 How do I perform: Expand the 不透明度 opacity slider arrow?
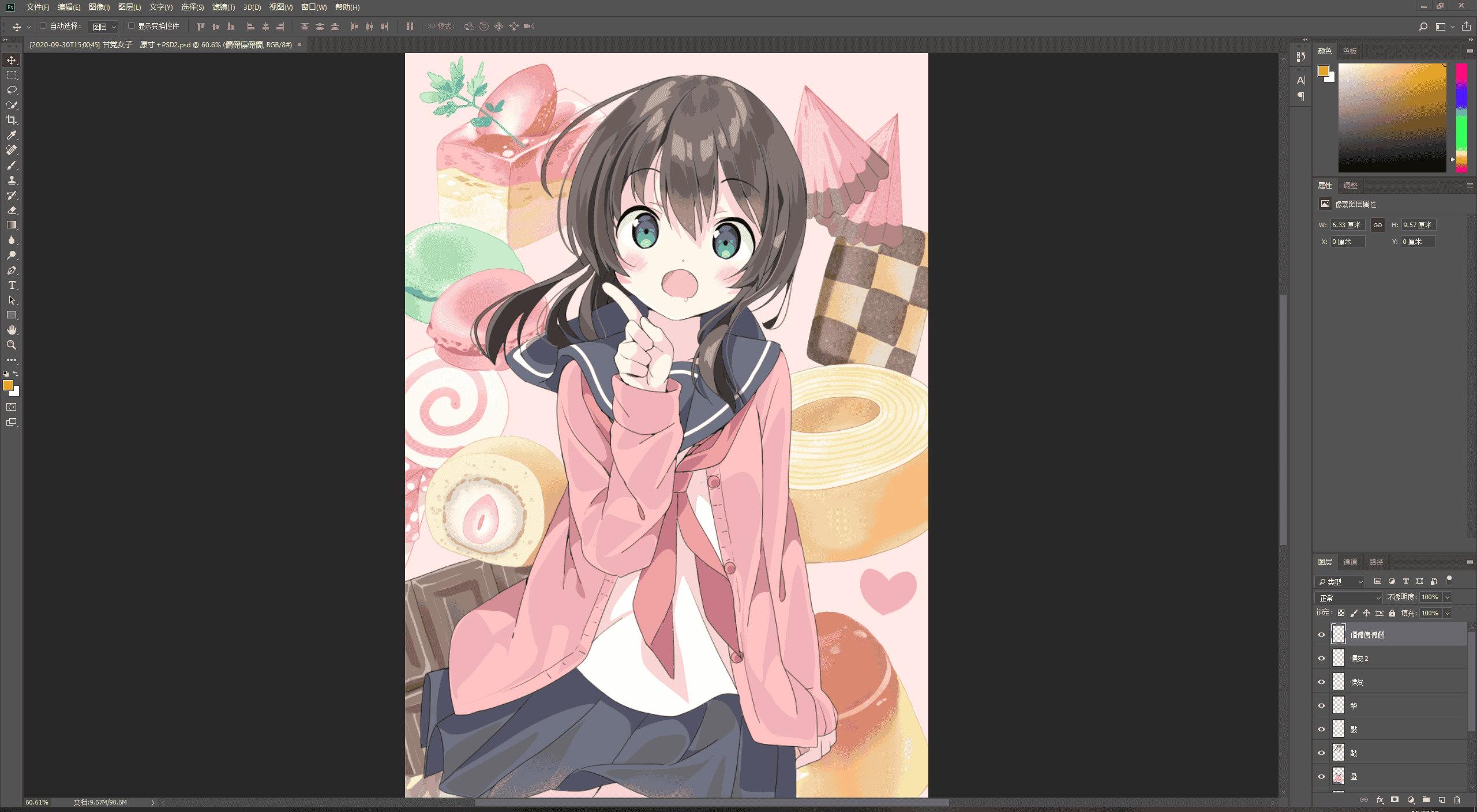click(x=1448, y=597)
